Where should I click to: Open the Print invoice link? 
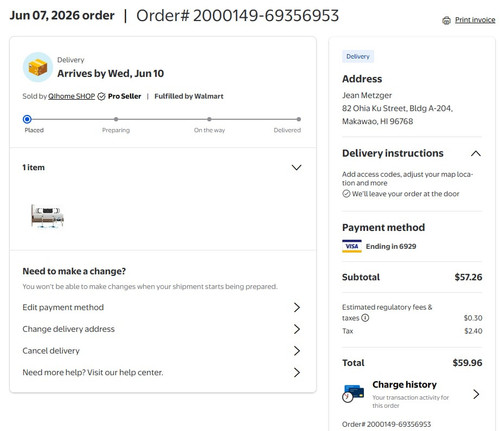pos(475,20)
